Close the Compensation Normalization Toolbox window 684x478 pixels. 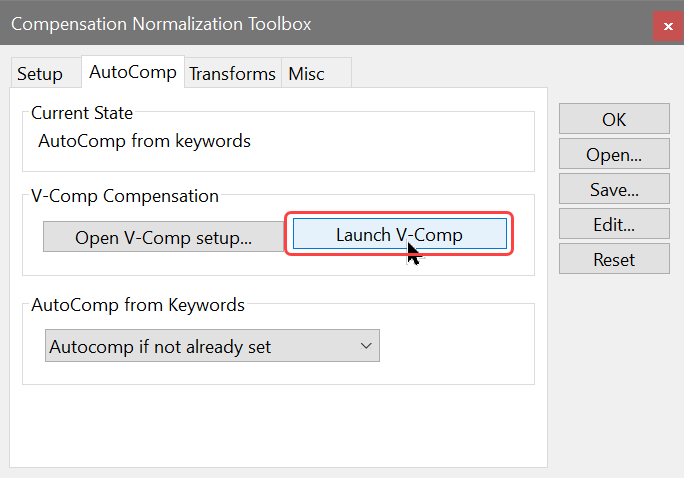click(x=668, y=24)
